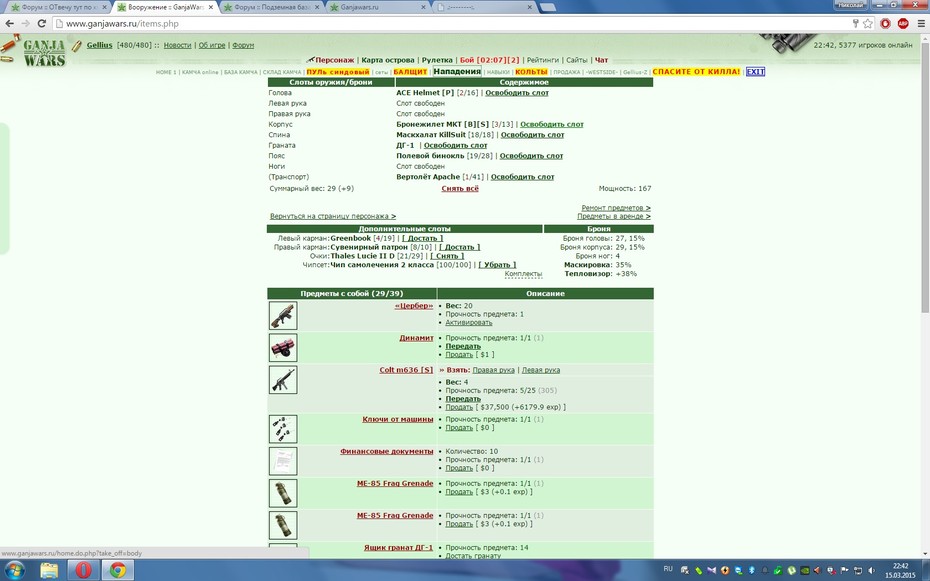The image size is (930, 581).
Task: Open Ремонт предметов link
Action: coord(616,208)
